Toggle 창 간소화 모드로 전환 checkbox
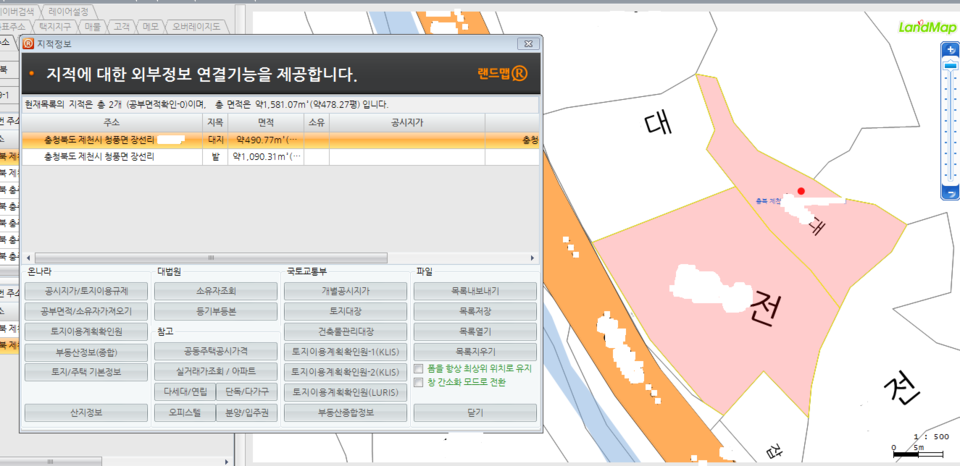Screen dimensions: 960x466 coord(420,382)
